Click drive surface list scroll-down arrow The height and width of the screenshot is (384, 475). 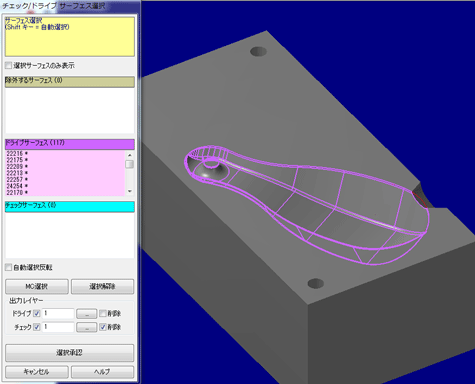[130, 191]
